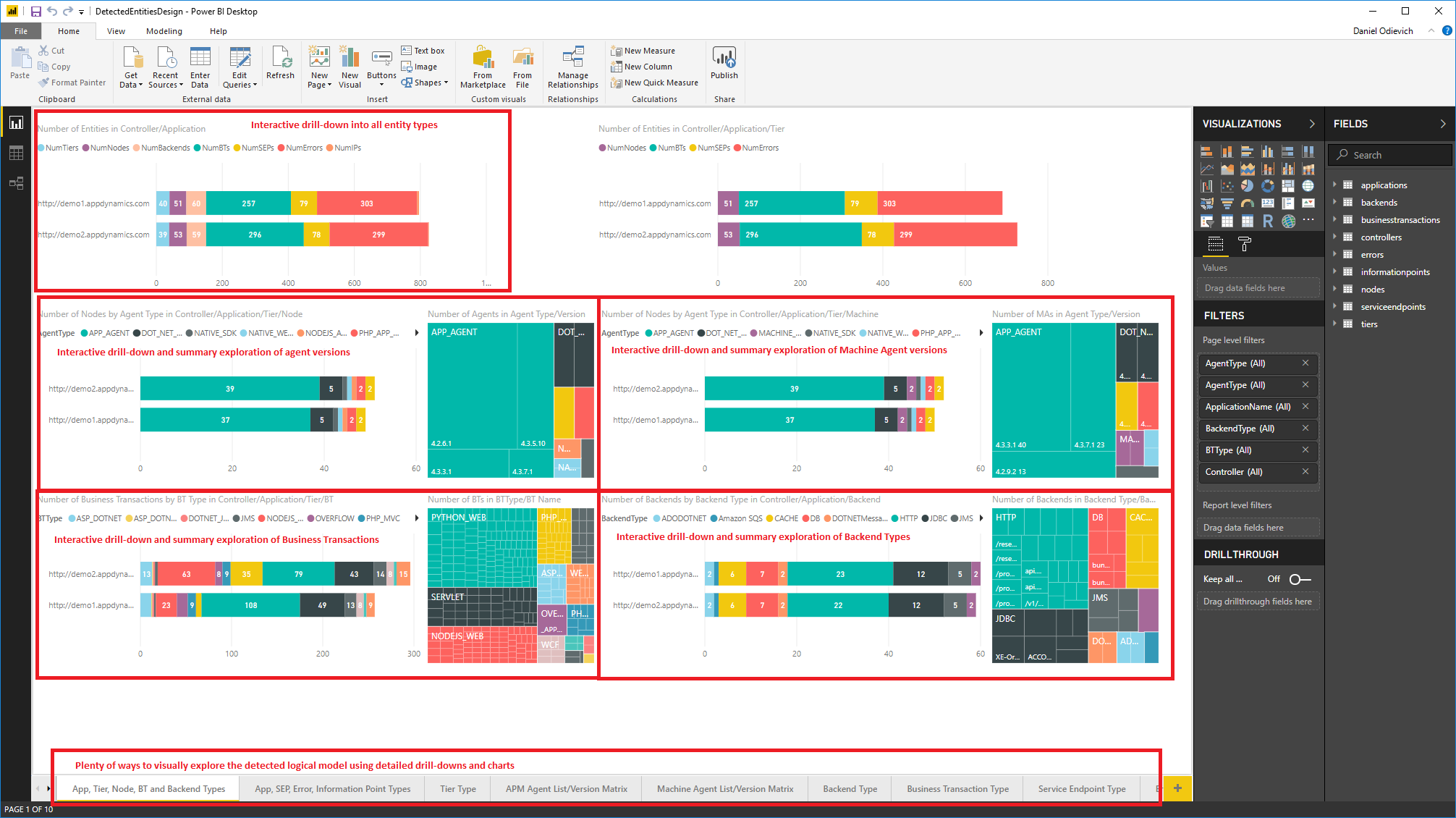Select the map globe visualization
Image resolution: width=1456 pixels, height=818 pixels.
coord(1308,186)
